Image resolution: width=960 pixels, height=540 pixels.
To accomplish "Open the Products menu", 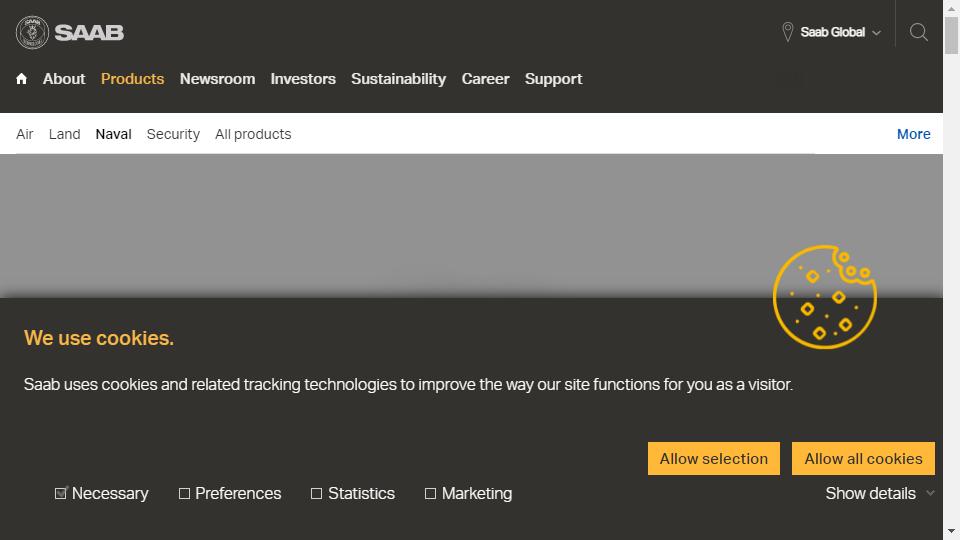I will click(x=132, y=79).
